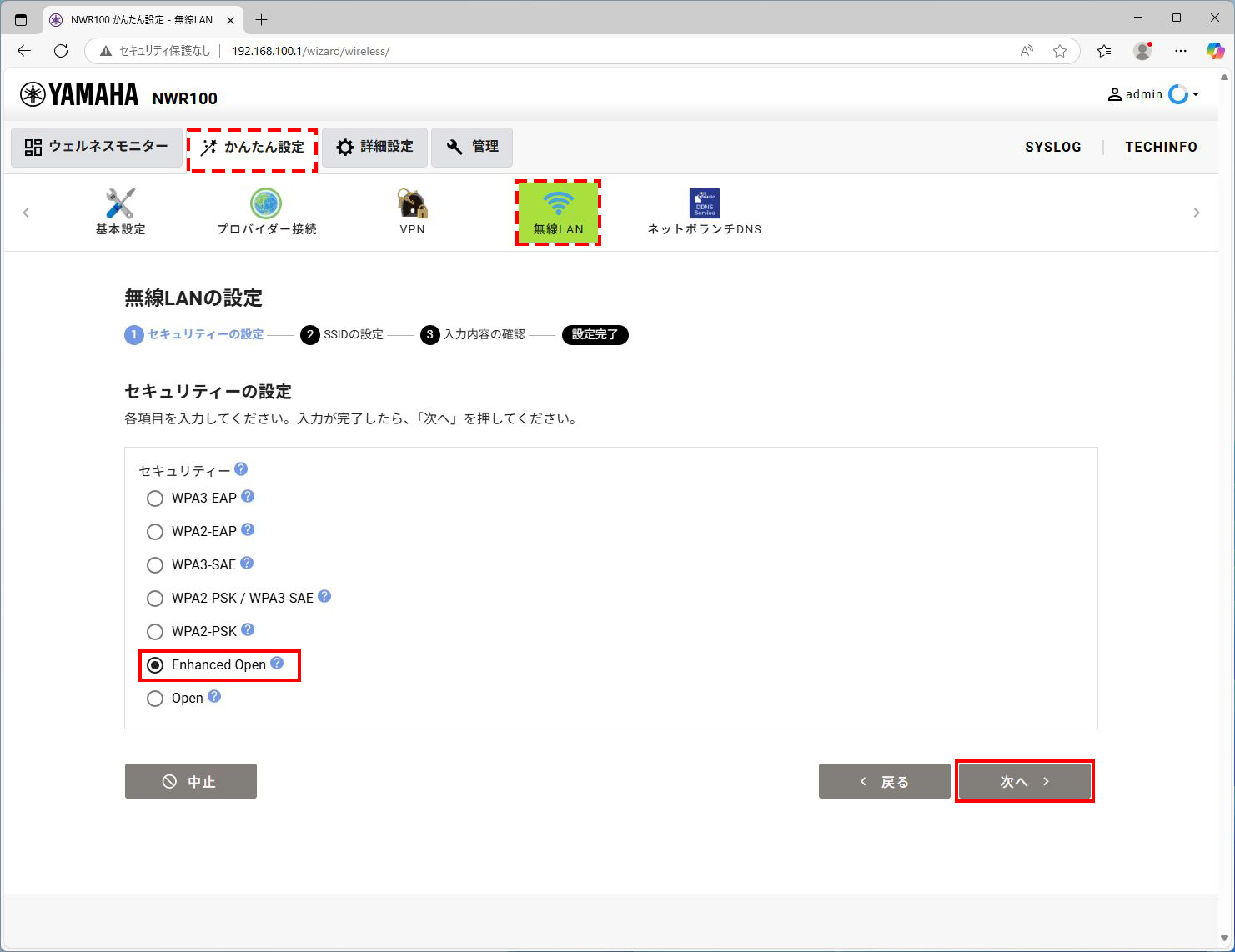The width and height of the screenshot is (1235, 952).
Task: Switch to the 詳細設定 tab
Action: [375, 148]
